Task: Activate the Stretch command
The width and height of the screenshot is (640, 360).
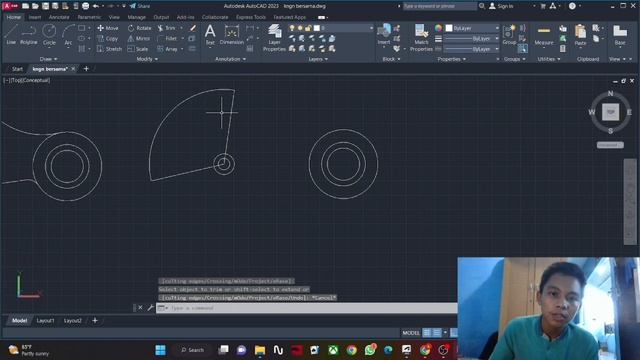Action: pyautogui.click(x=109, y=49)
